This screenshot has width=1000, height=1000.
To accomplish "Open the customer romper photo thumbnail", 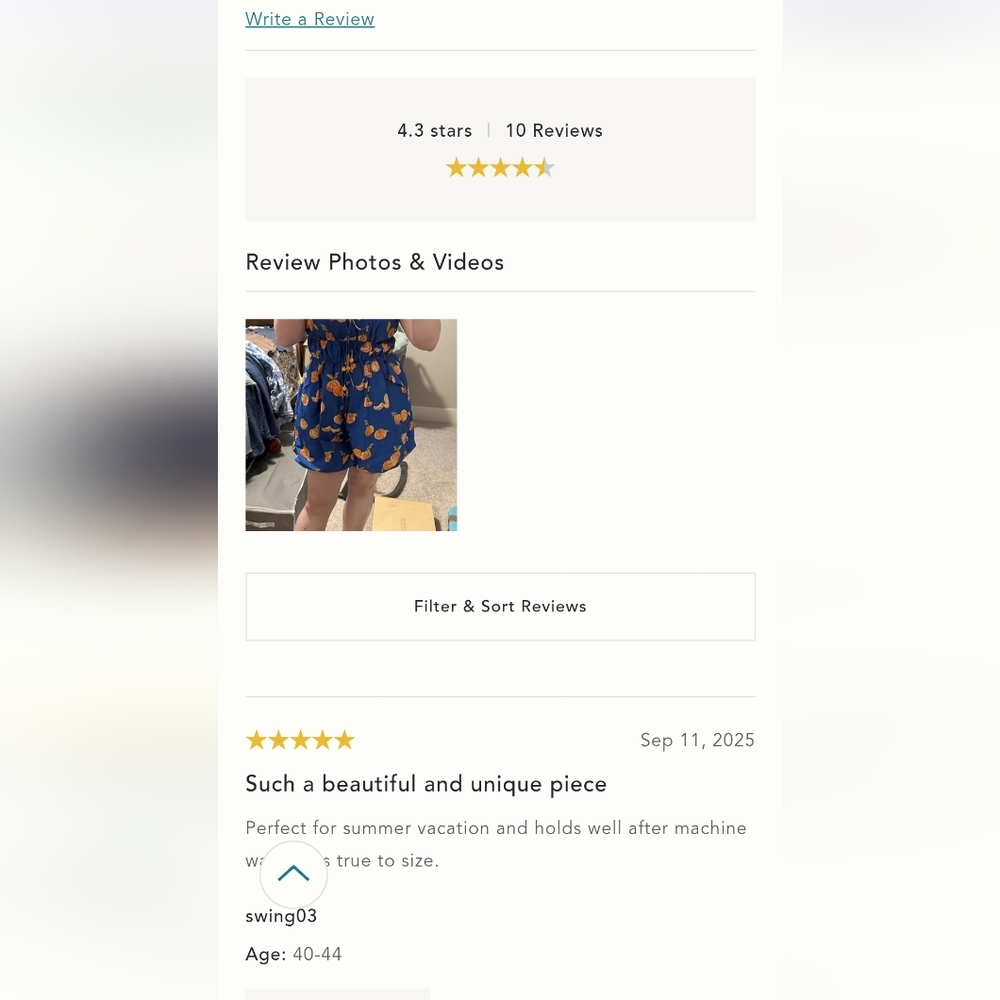I will point(351,425).
